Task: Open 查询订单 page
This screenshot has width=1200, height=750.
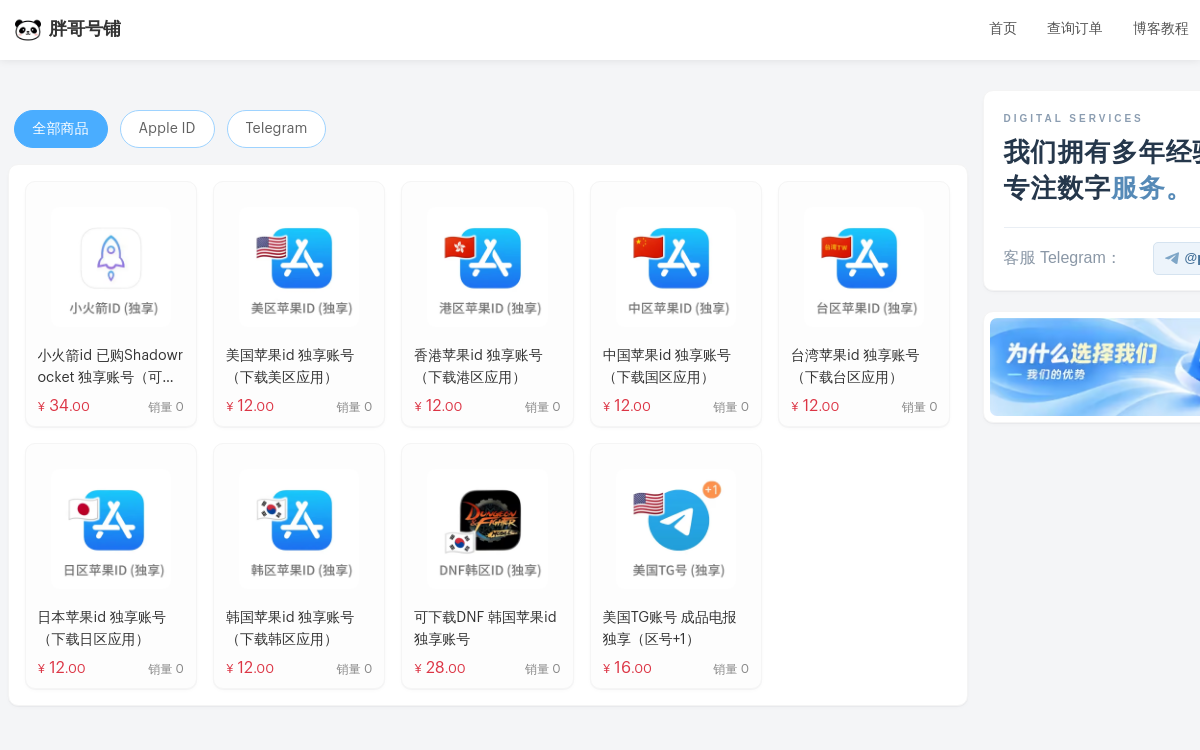Action: pyautogui.click(x=1075, y=28)
